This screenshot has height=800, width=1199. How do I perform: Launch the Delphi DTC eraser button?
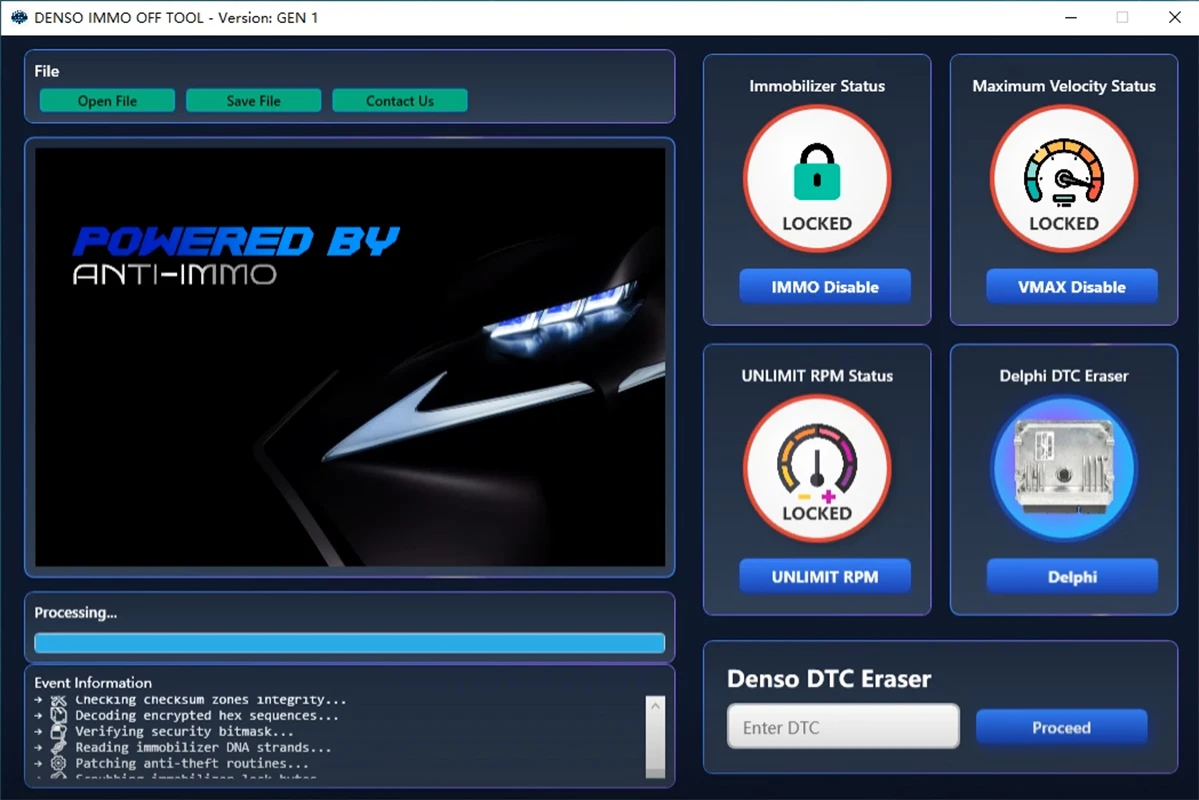click(x=1071, y=577)
